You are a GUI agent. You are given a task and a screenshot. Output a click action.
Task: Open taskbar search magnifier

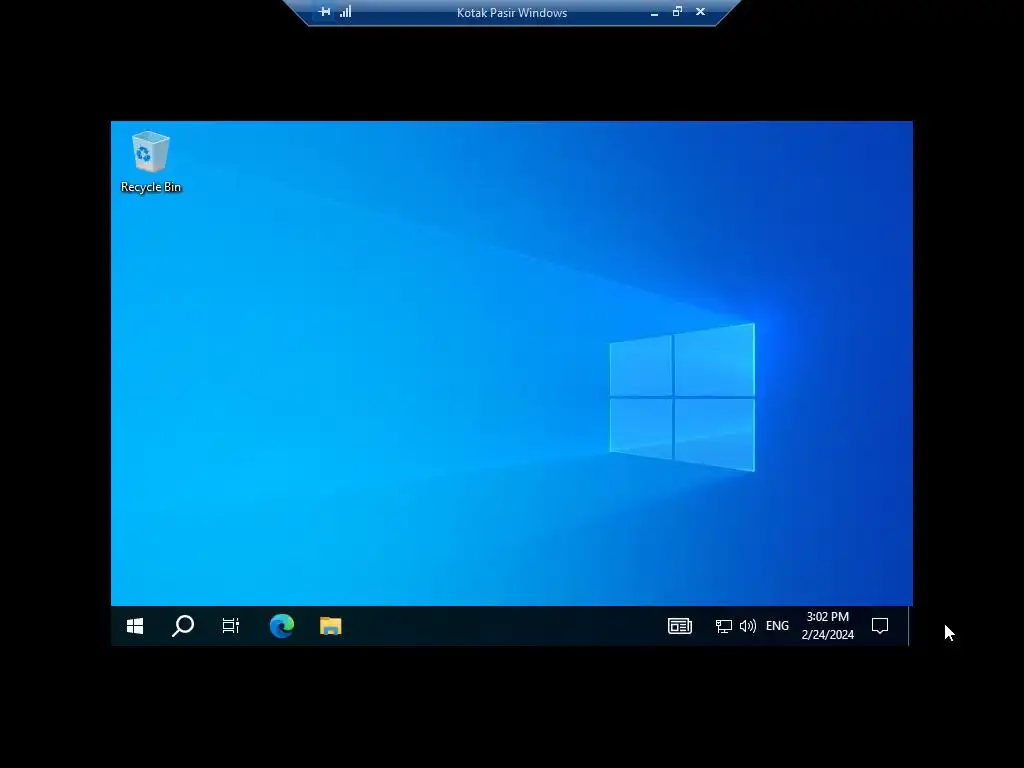tap(183, 626)
